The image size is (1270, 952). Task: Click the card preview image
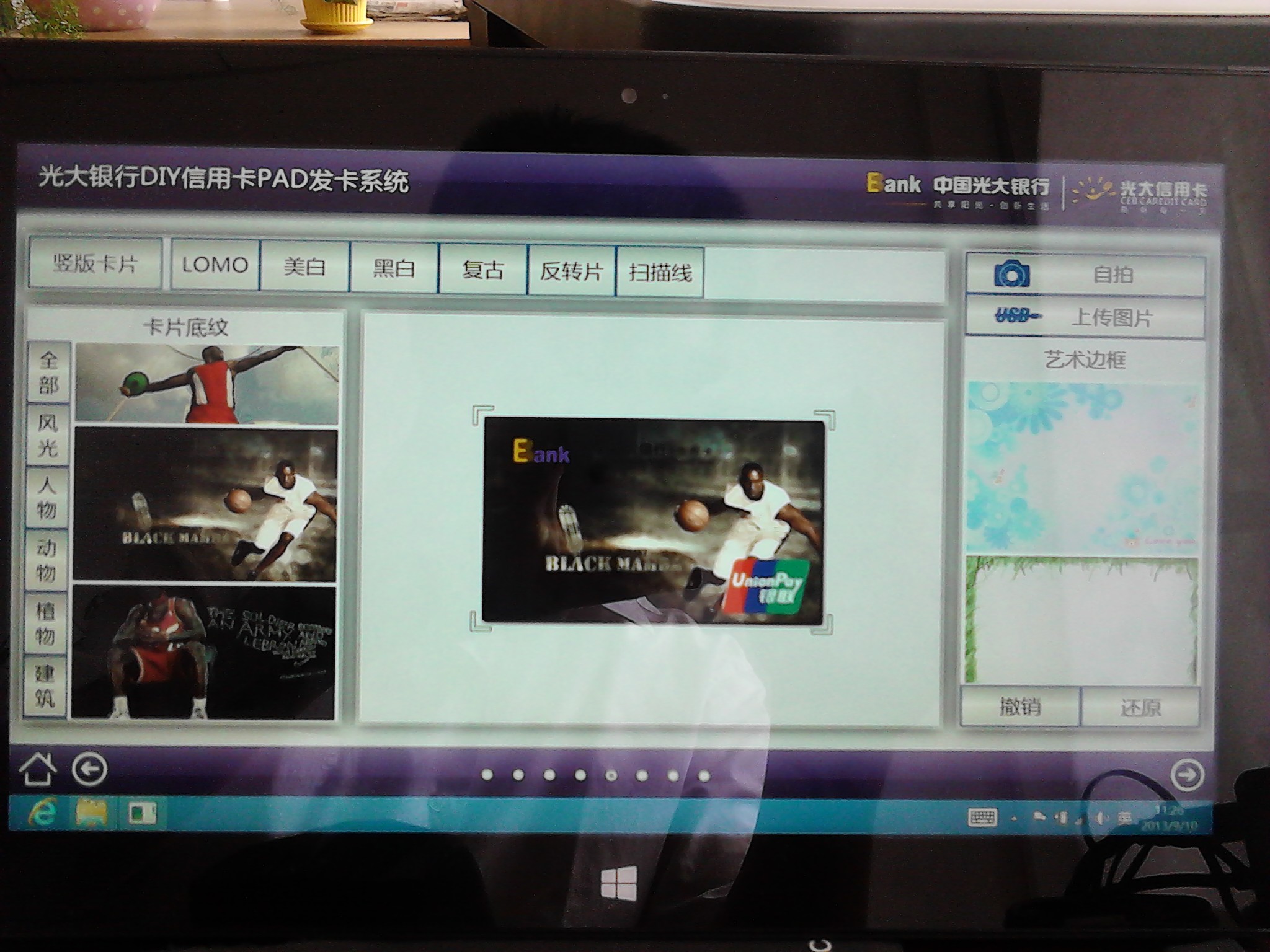coord(654,521)
